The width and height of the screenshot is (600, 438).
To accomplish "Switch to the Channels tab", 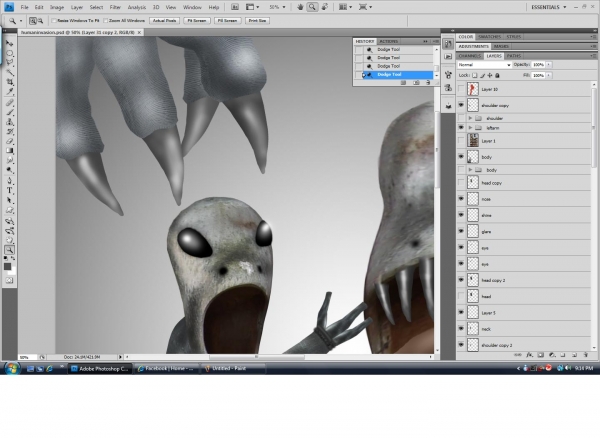I will tap(470, 56).
